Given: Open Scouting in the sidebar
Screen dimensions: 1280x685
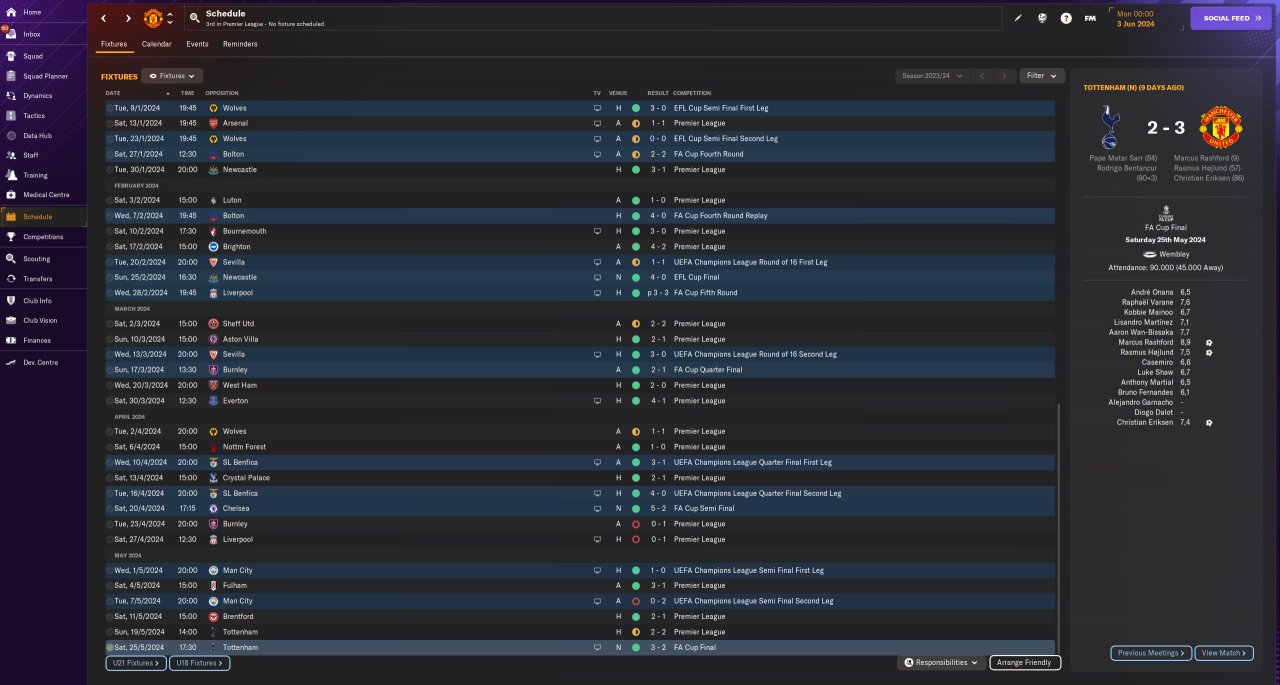Looking at the screenshot, I should coord(43,258).
